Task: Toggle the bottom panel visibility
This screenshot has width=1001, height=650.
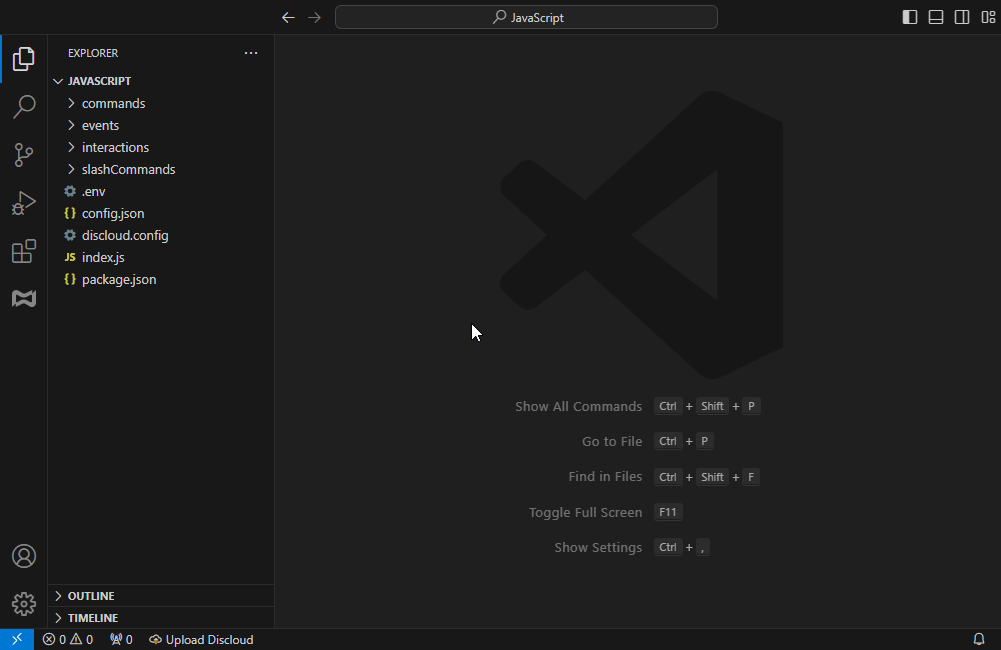Action: [x=936, y=17]
